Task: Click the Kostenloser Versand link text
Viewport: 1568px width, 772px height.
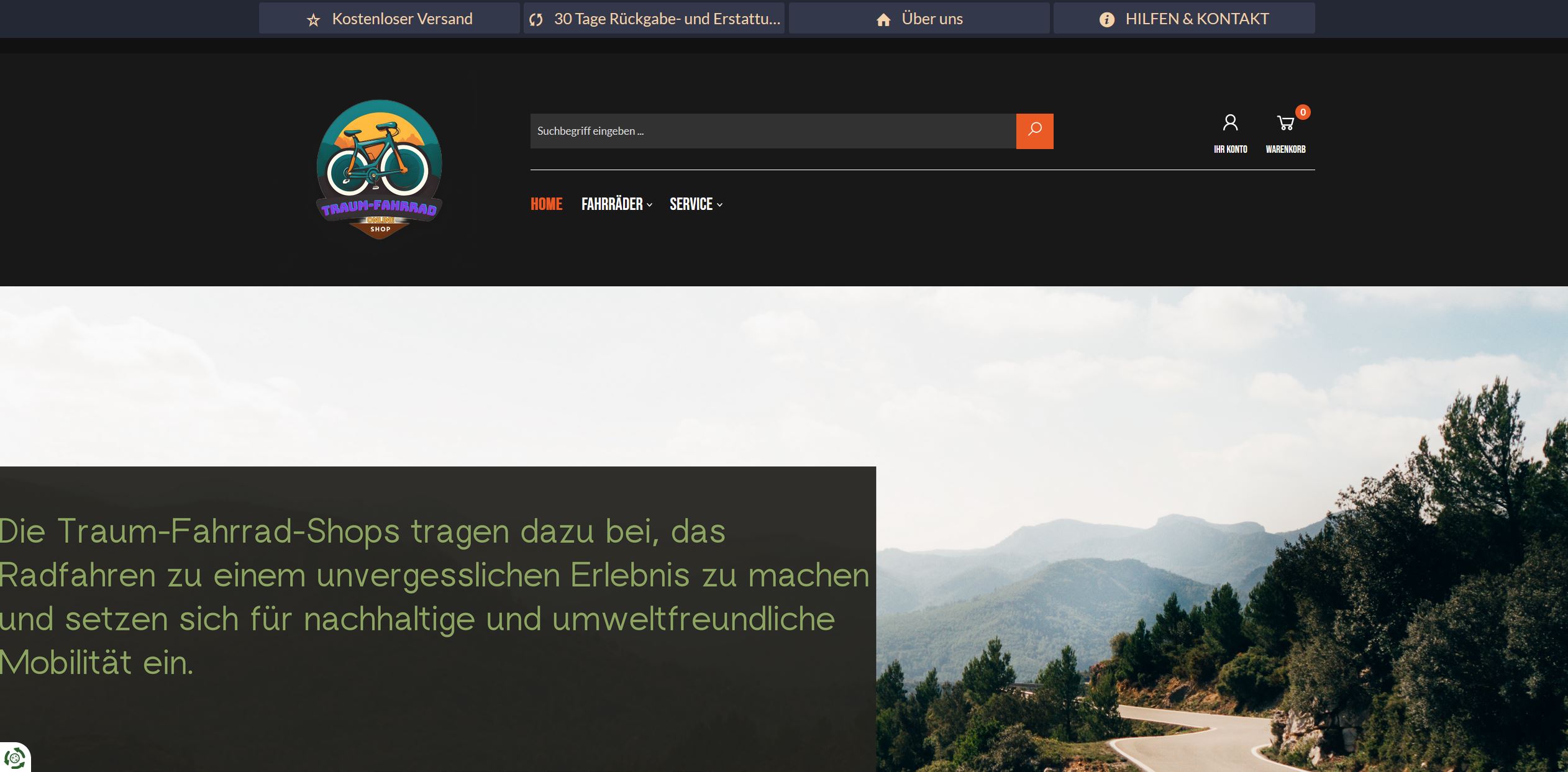Action: 402,19
